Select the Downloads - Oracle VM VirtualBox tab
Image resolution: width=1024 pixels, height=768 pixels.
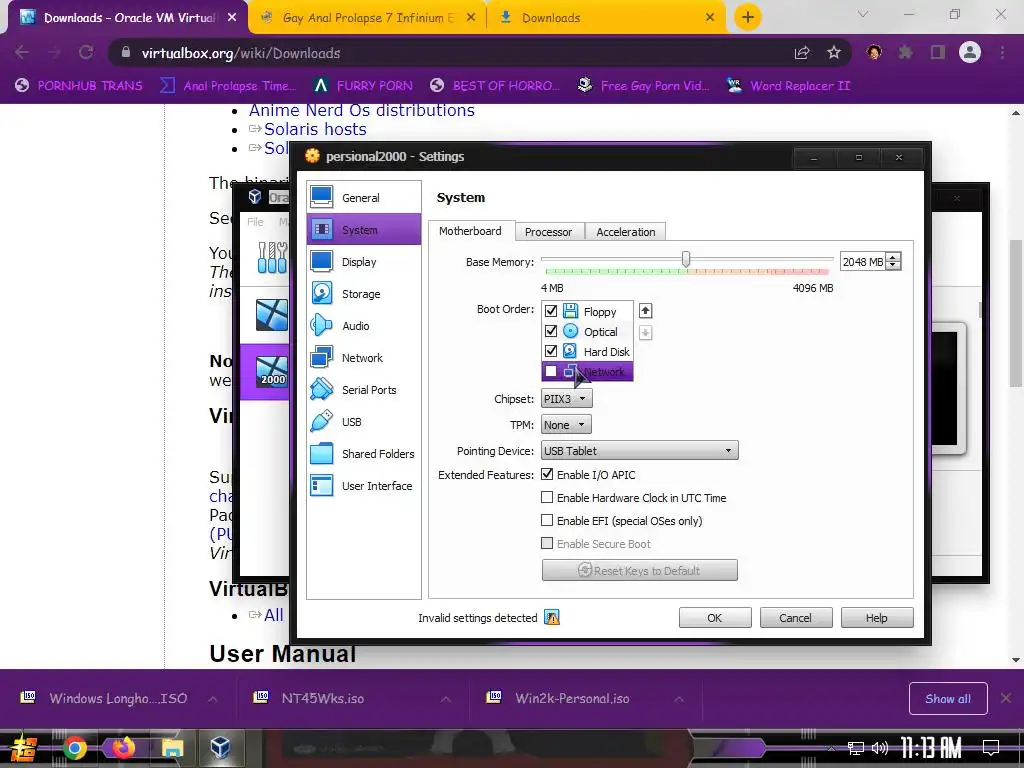click(128, 18)
